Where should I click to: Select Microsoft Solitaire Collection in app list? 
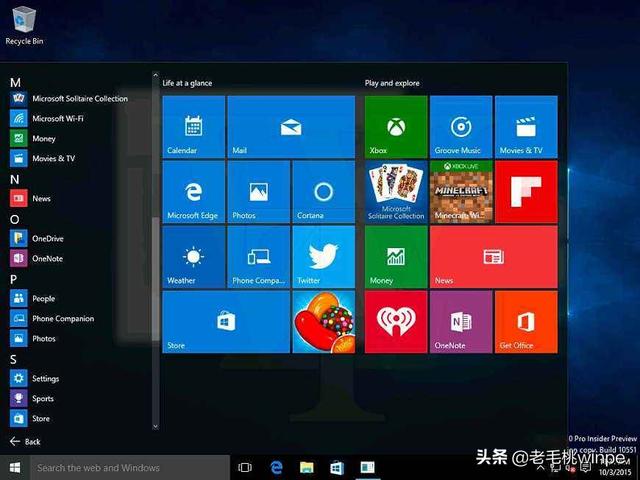click(x=69, y=98)
